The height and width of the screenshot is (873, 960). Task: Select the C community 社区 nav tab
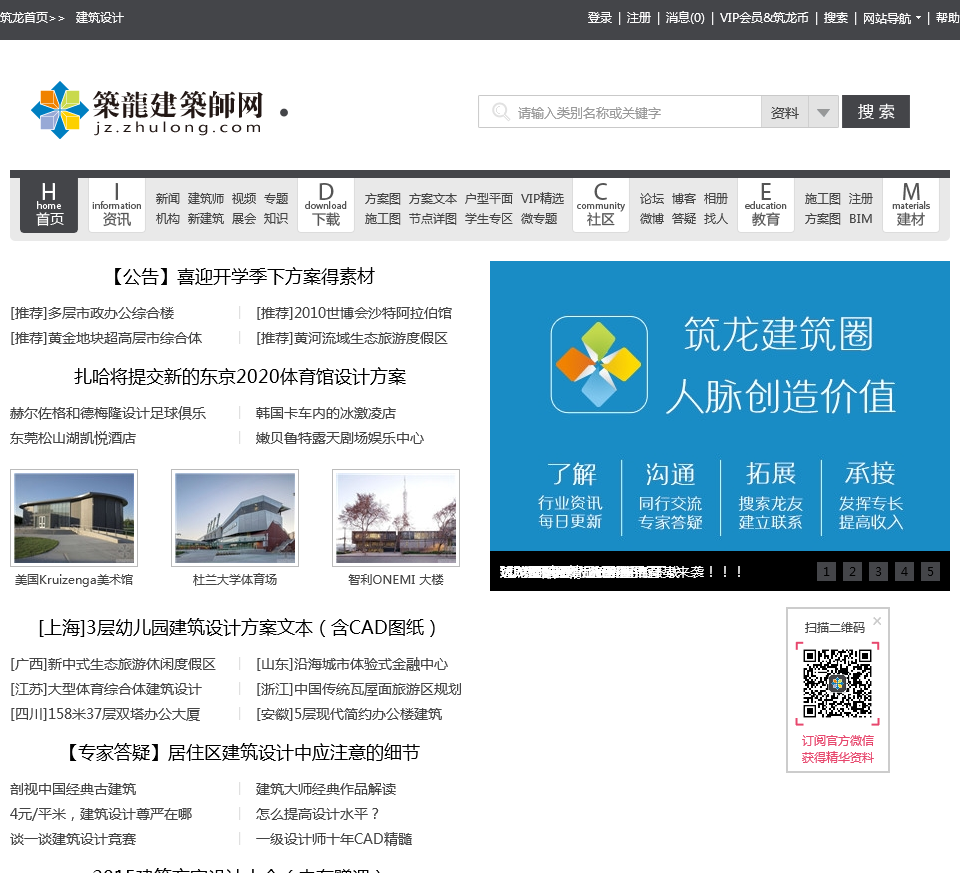click(601, 205)
